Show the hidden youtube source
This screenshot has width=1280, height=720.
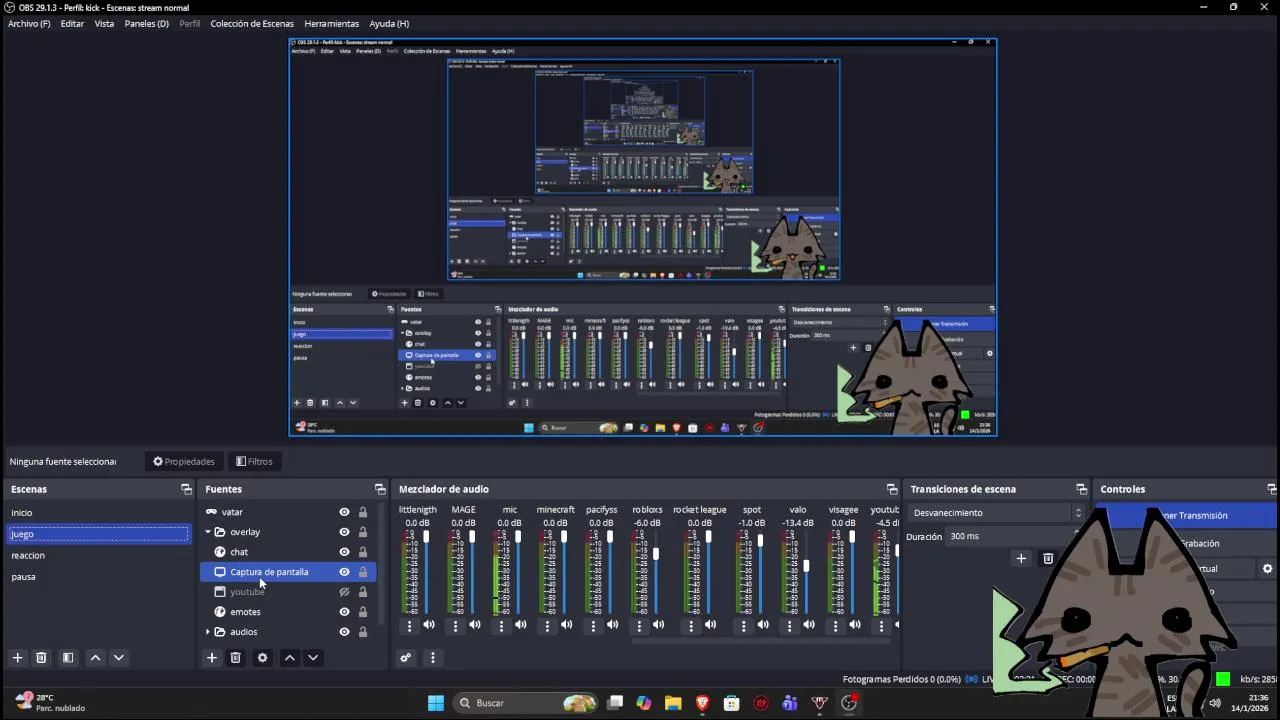(344, 592)
